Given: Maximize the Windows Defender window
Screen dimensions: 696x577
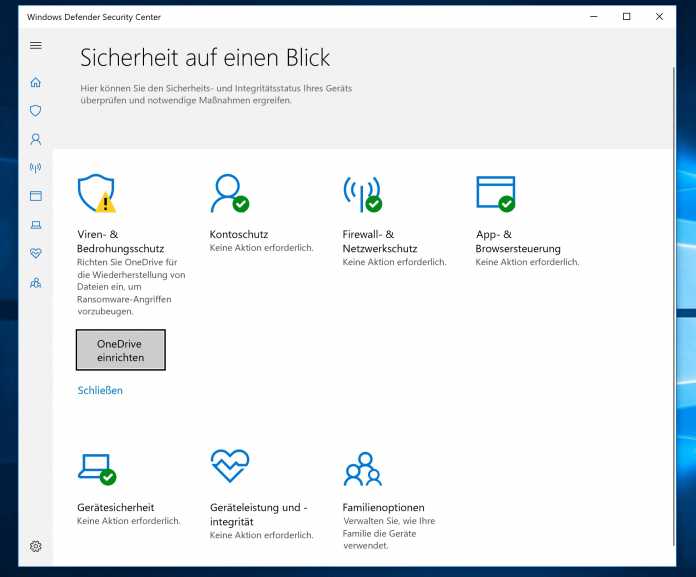Looking at the screenshot, I should 626,17.
